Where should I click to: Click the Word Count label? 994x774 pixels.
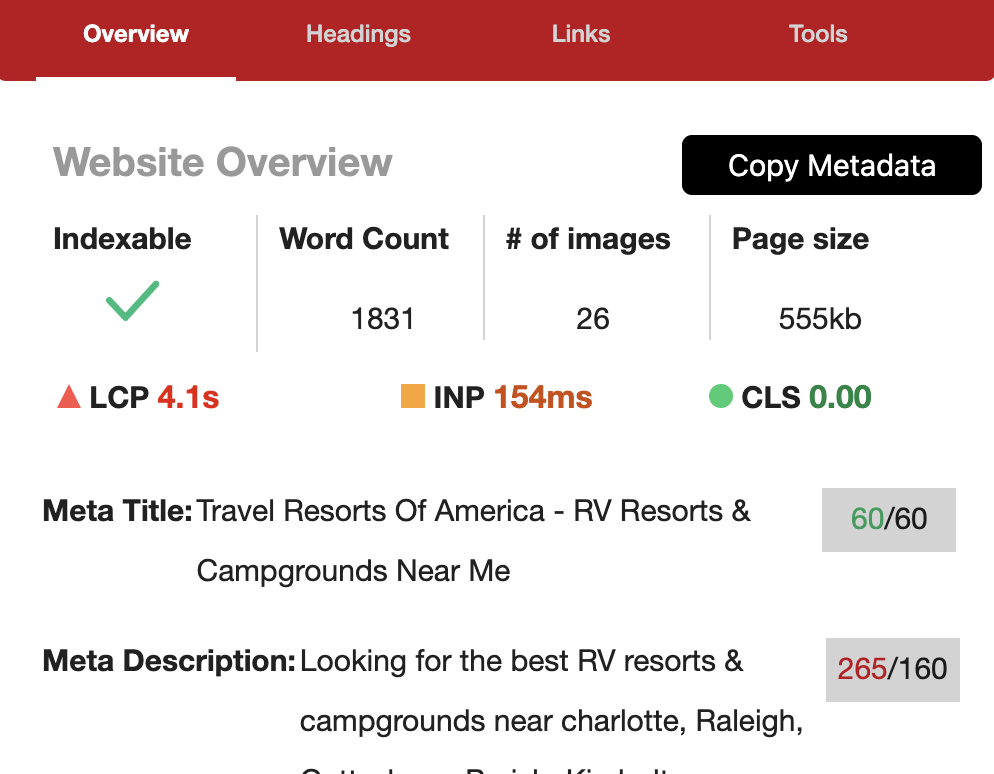[x=364, y=239]
